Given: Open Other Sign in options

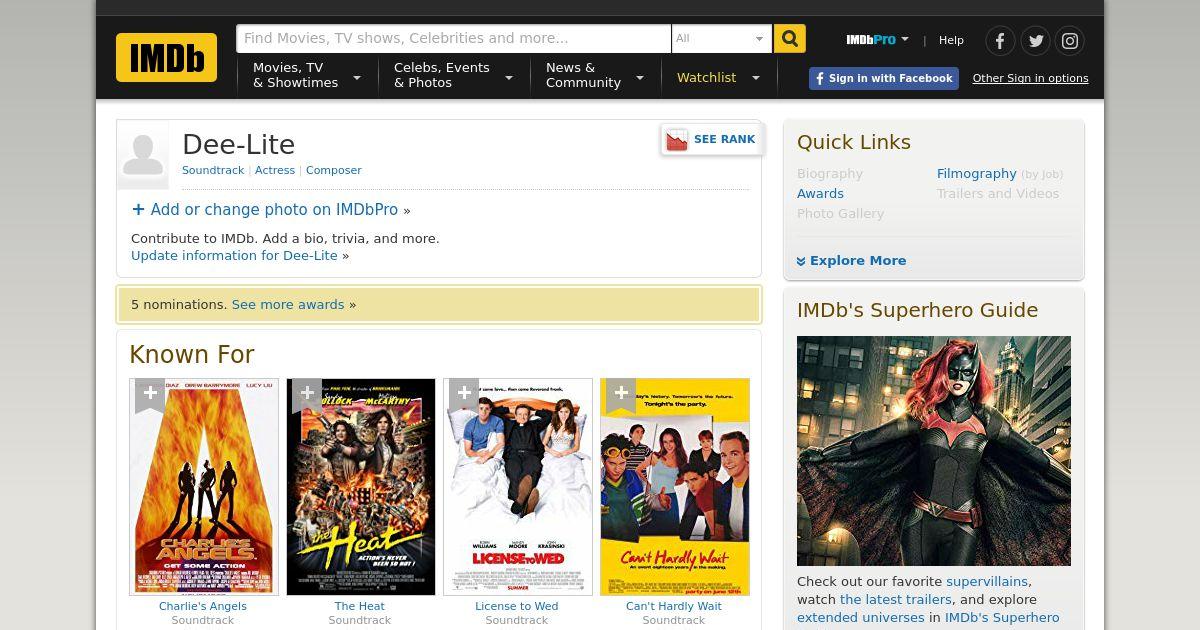Looking at the screenshot, I should click(1030, 78).
